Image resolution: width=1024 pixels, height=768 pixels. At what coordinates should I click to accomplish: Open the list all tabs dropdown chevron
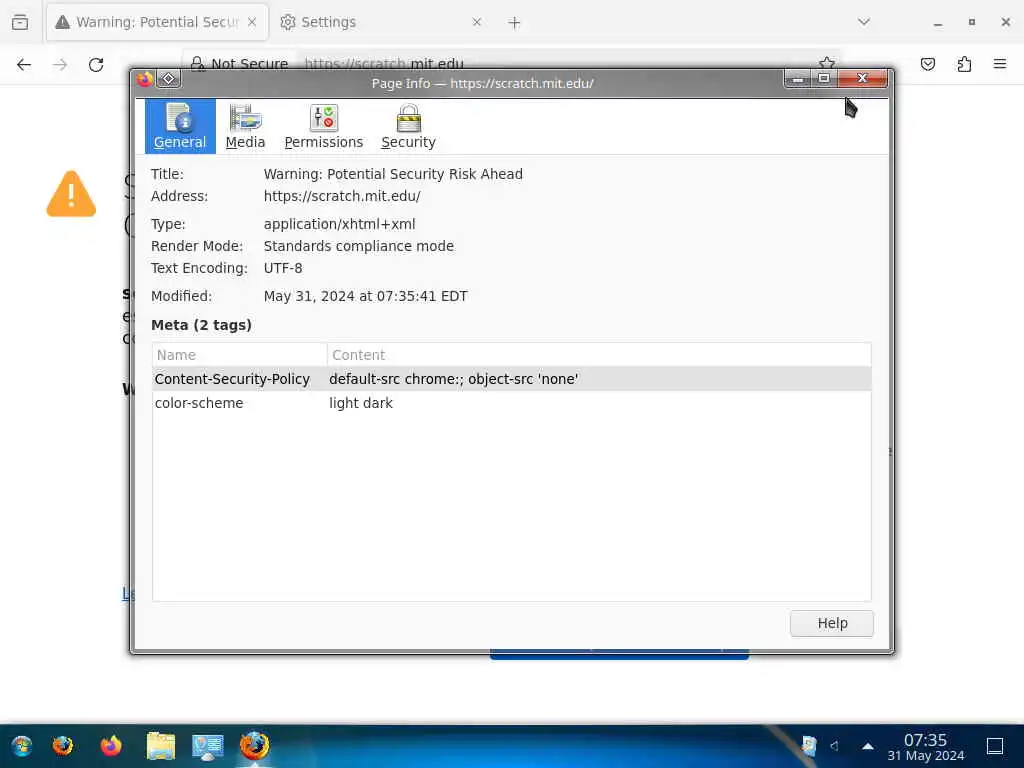(863, 22)
